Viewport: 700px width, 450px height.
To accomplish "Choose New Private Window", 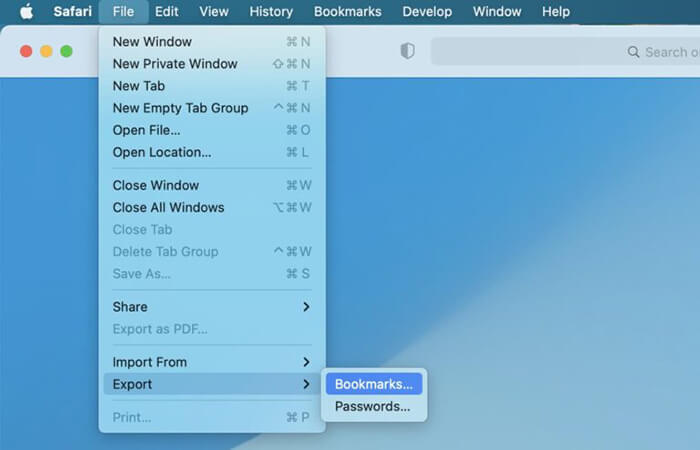I will [212, 64].
